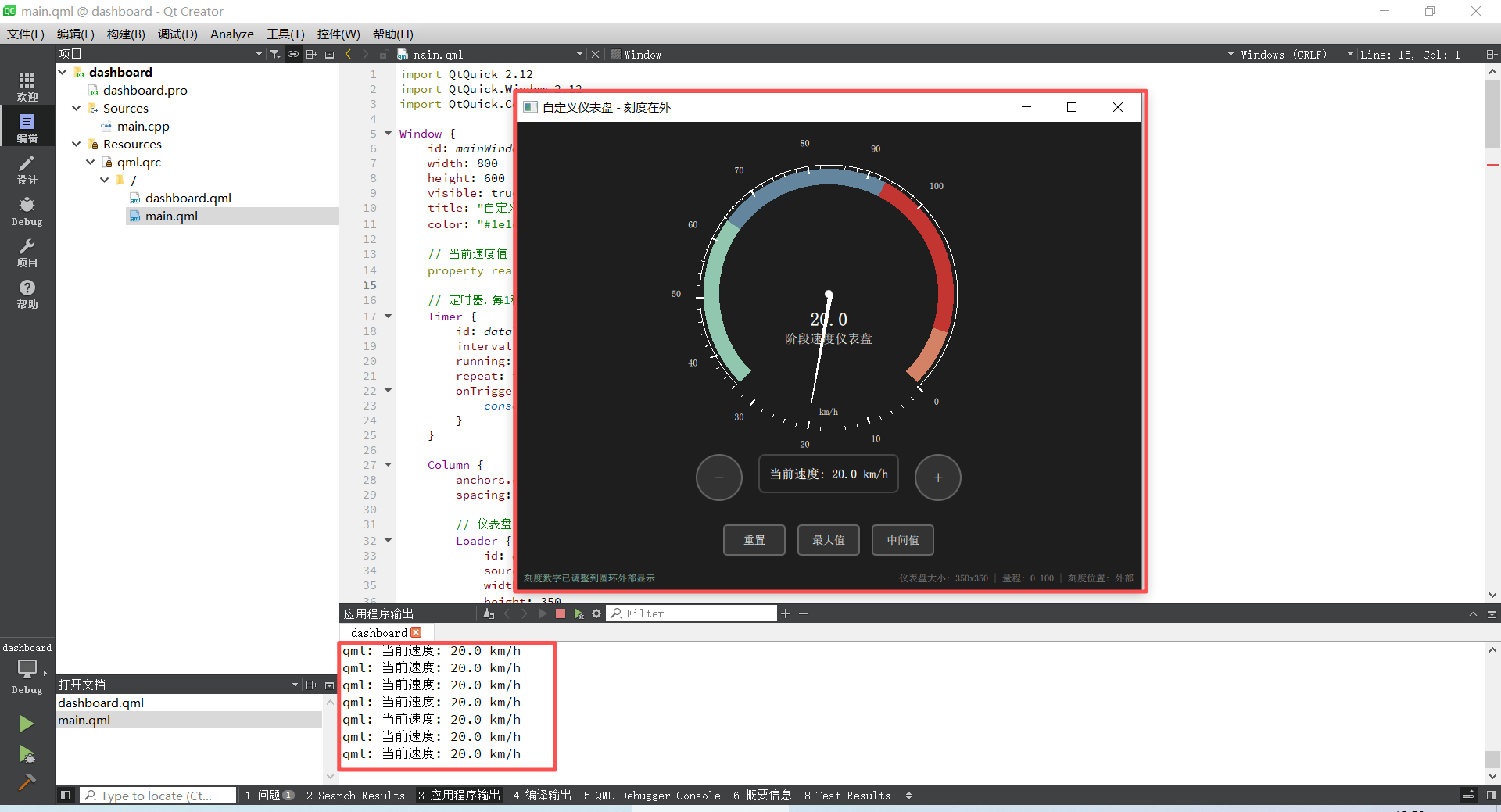Open the 问题 issues pane
Viewport: 1501px width, 812px height.
coord(269,795)
